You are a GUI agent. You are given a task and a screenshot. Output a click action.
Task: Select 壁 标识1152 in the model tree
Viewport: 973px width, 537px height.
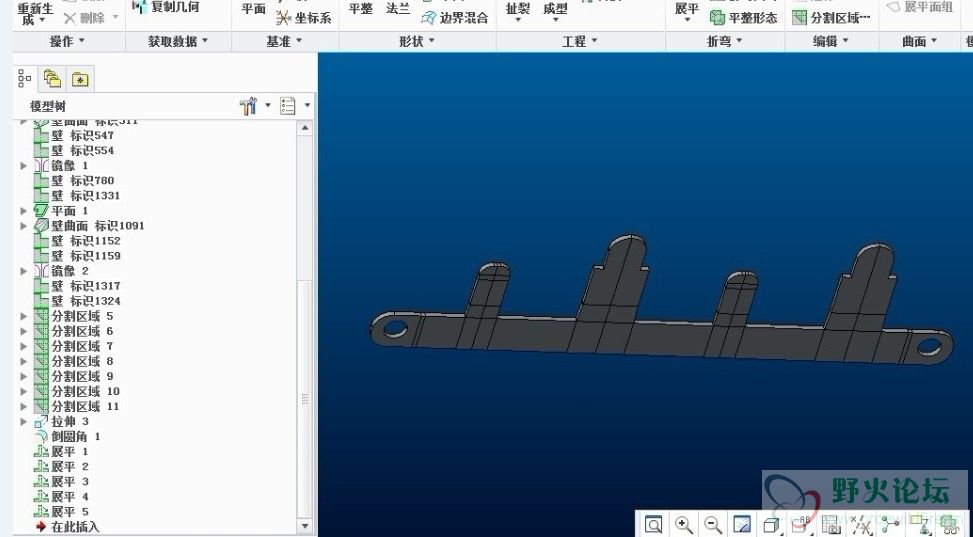77,241
